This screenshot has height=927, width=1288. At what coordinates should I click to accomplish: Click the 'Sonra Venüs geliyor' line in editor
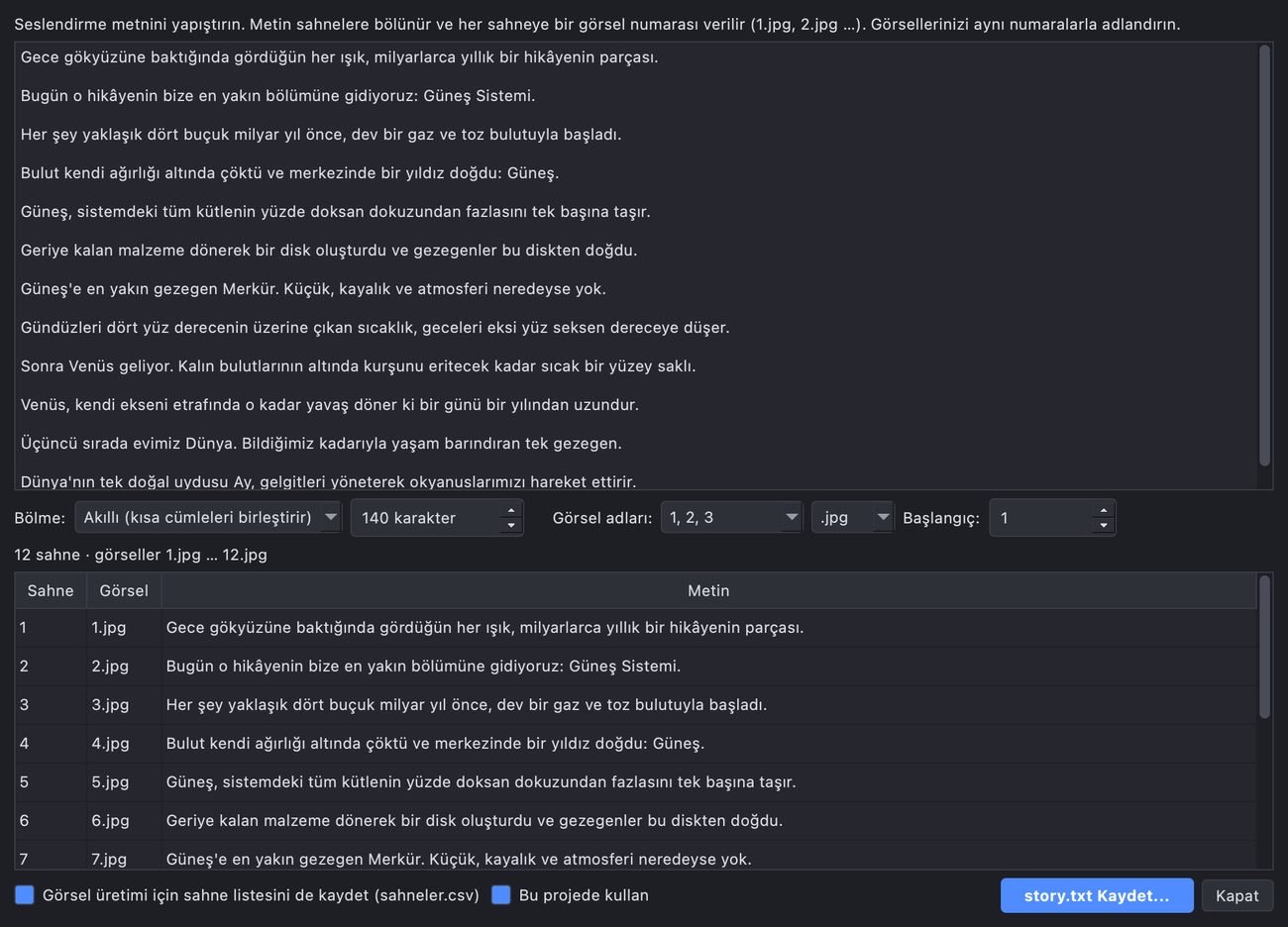(x=358, y=366)
